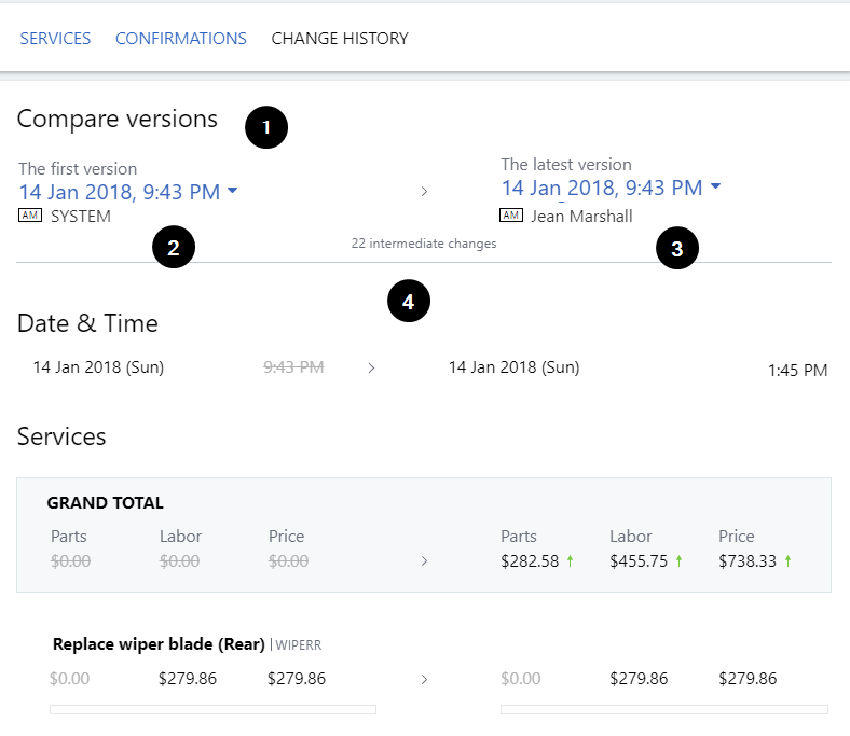The image size is (850, 736).
Task: Click the green arrow next to Labor $455.75
Action: coord(679,562)
